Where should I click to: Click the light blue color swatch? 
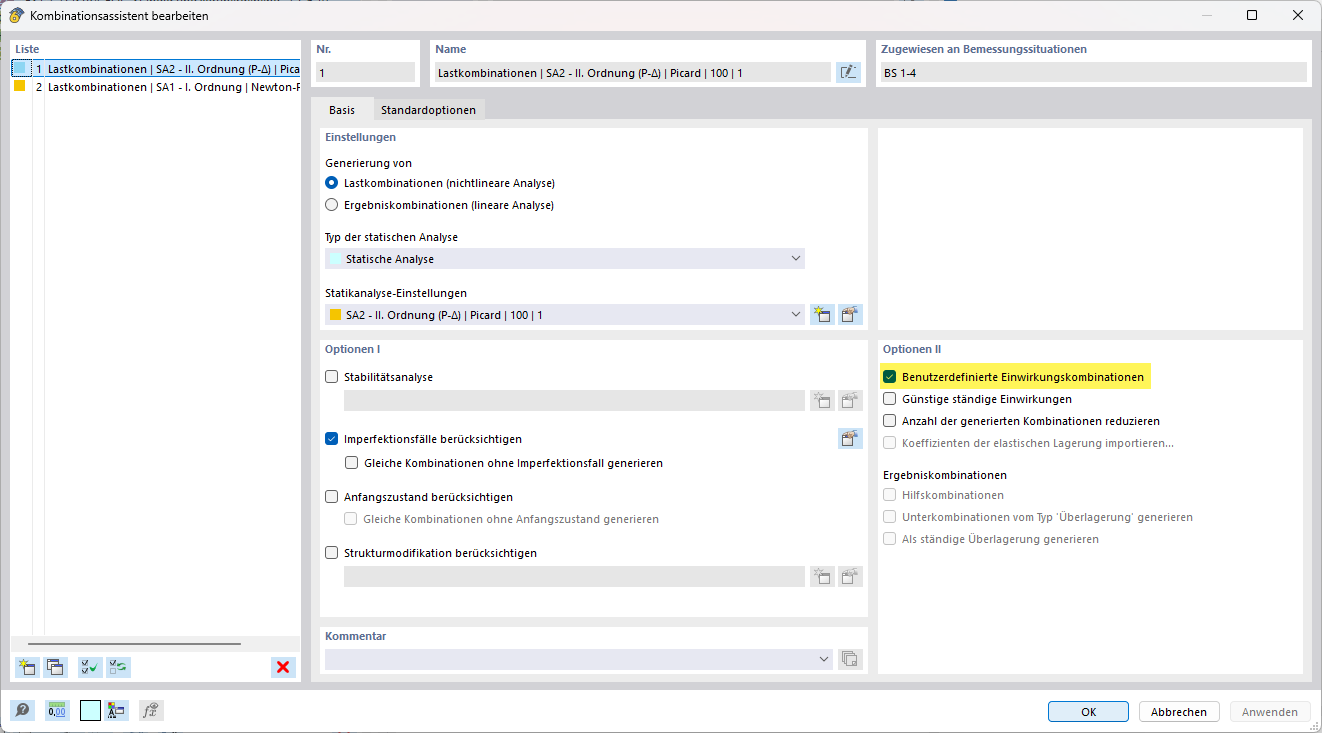[x=90, y=711]
